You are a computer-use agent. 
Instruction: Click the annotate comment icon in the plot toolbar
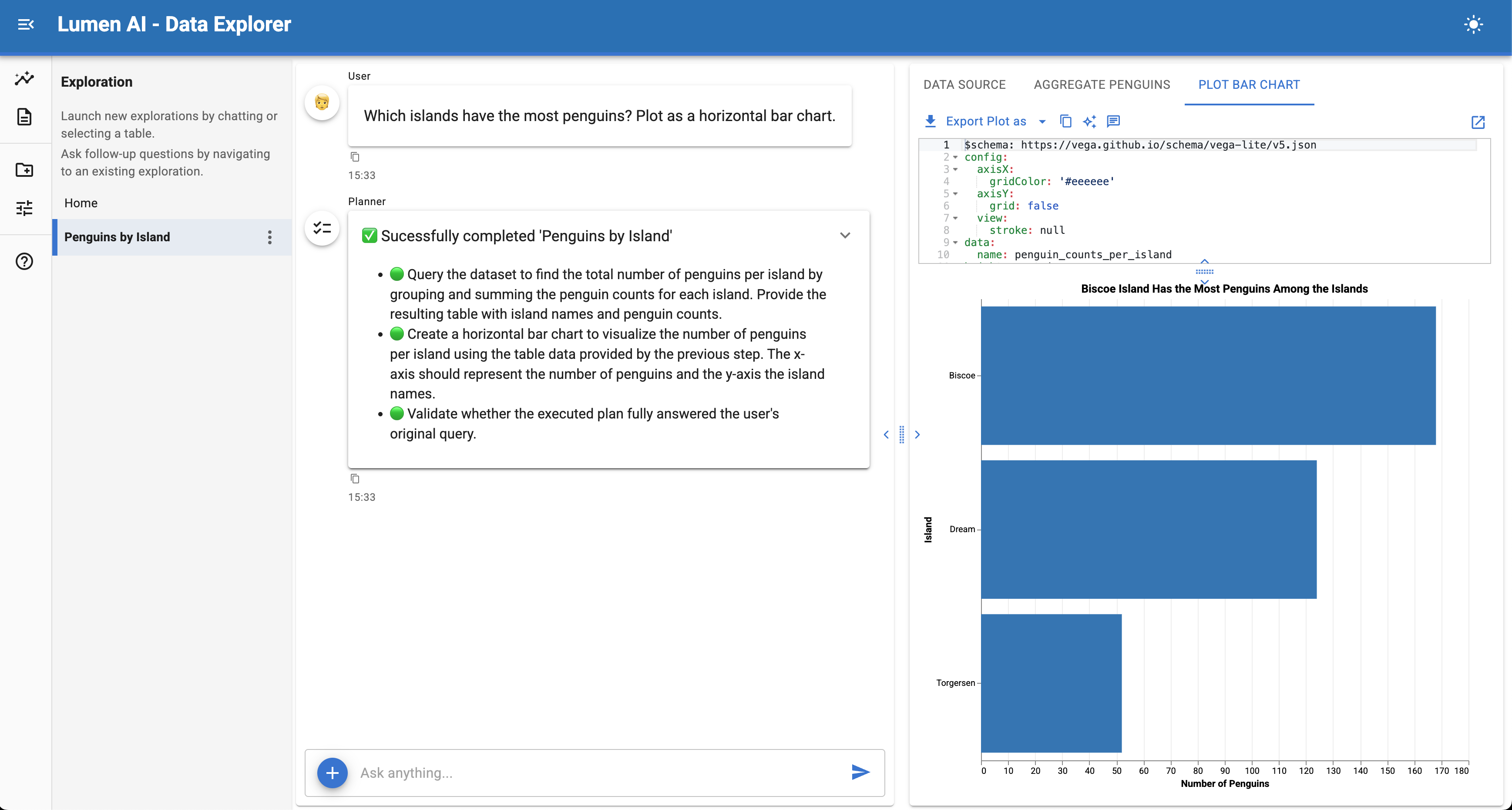pos(1113,121)
